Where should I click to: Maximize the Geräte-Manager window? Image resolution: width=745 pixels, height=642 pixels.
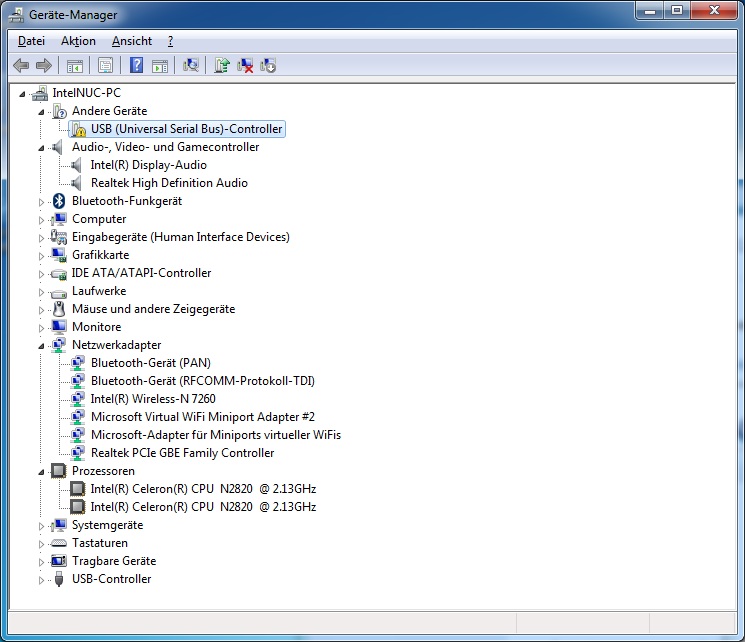pyautogui.click(x=677, y=10)
